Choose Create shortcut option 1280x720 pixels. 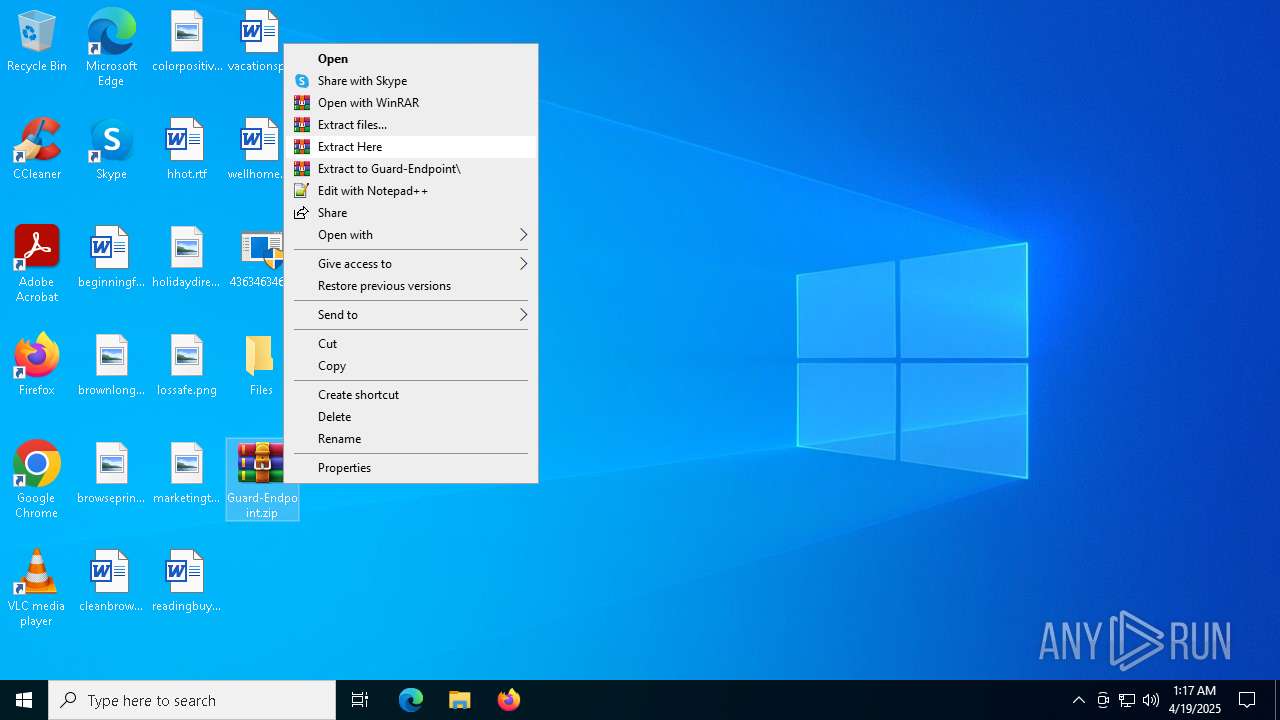pyautogui.click(x=411, y=395)
